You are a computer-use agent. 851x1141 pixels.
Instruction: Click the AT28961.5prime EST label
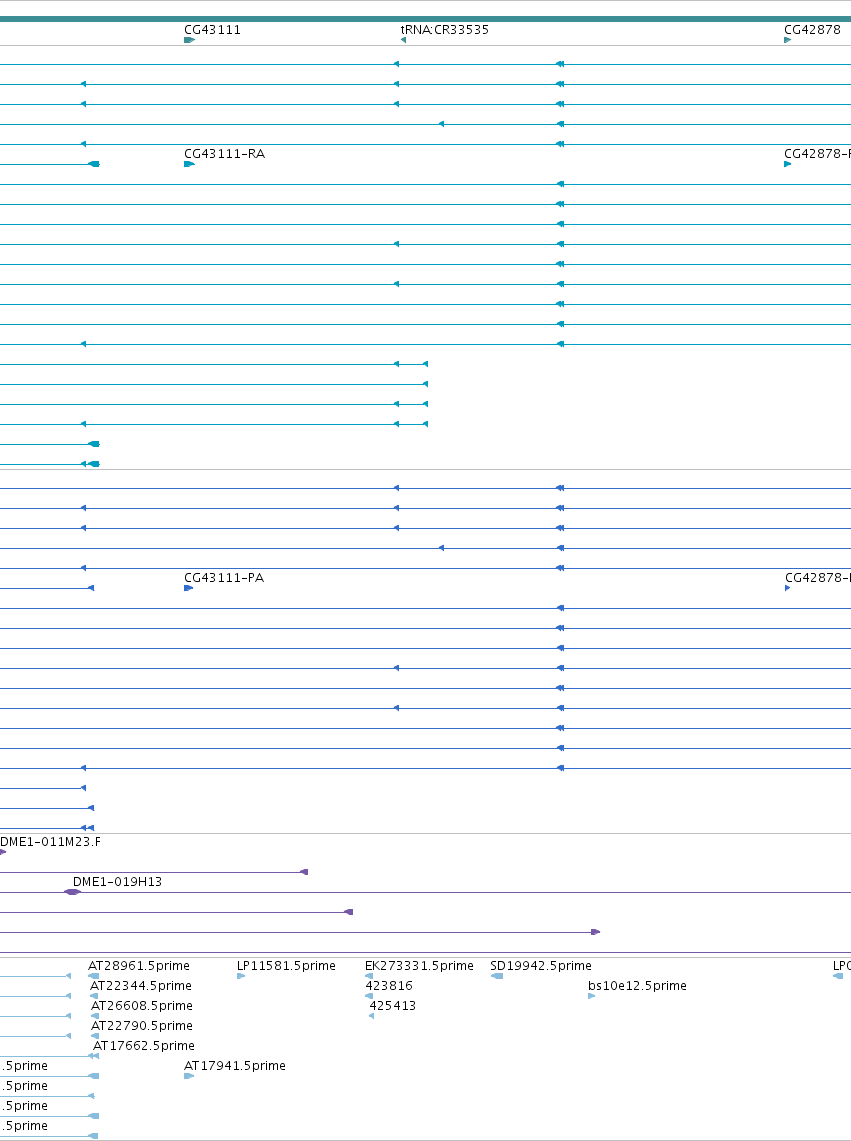coord(139,966)
